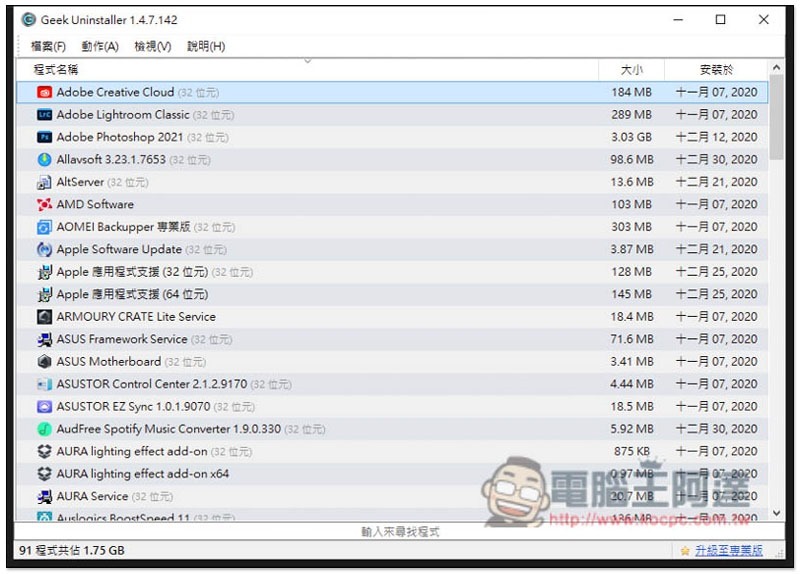800x574 pixels.
Task: Open the 說明(H) menu
Action: point(206,46)
